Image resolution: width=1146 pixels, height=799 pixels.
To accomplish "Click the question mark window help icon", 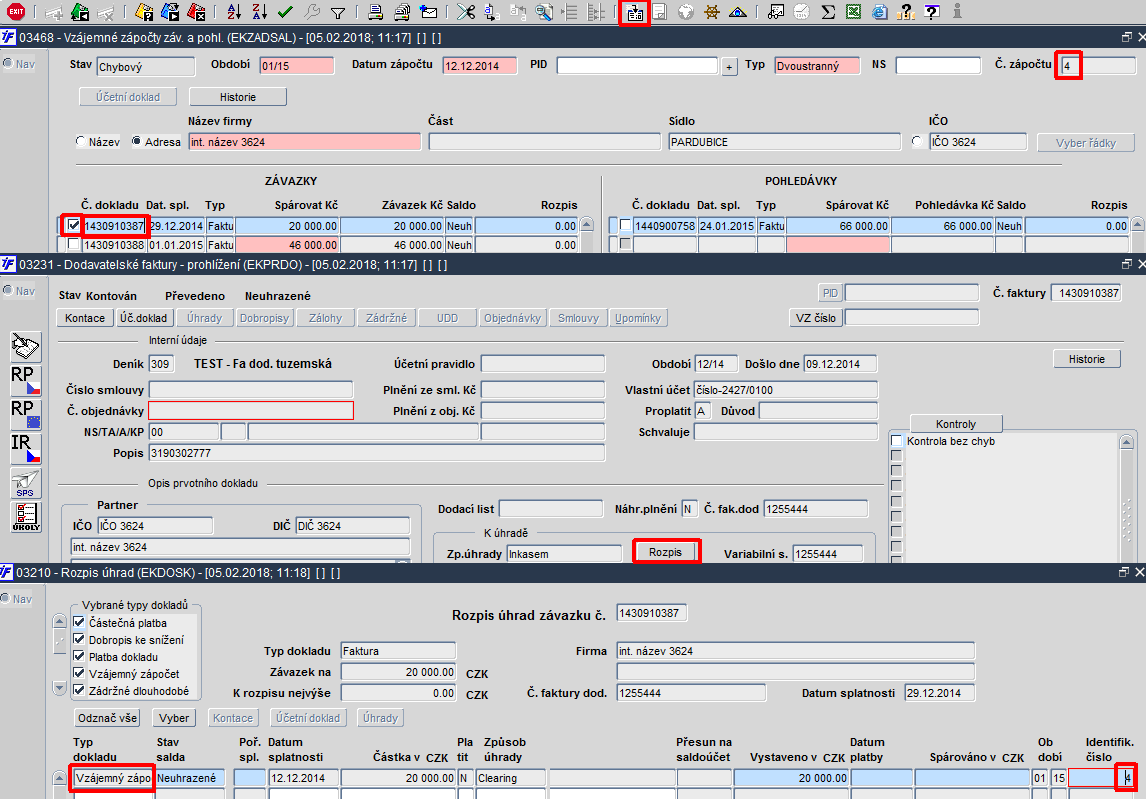I will (x=932, y=12).
